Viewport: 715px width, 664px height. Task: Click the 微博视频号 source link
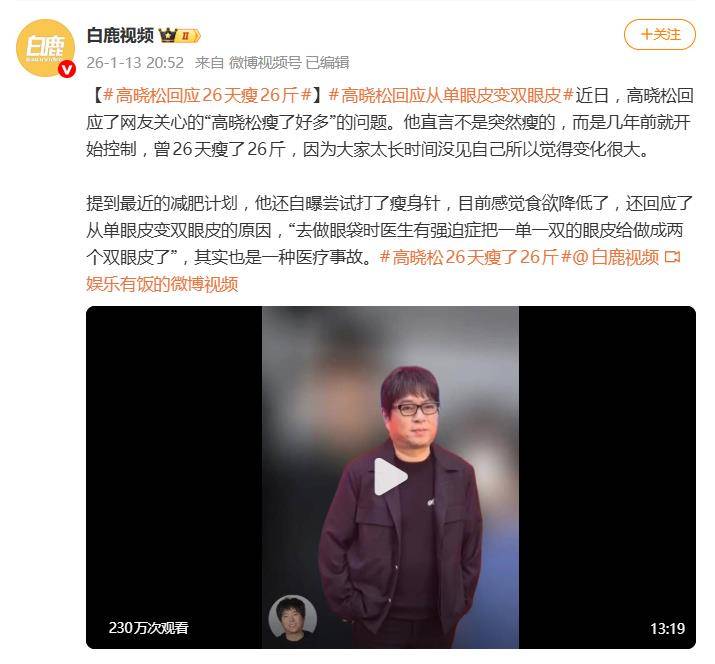[265, 62]
